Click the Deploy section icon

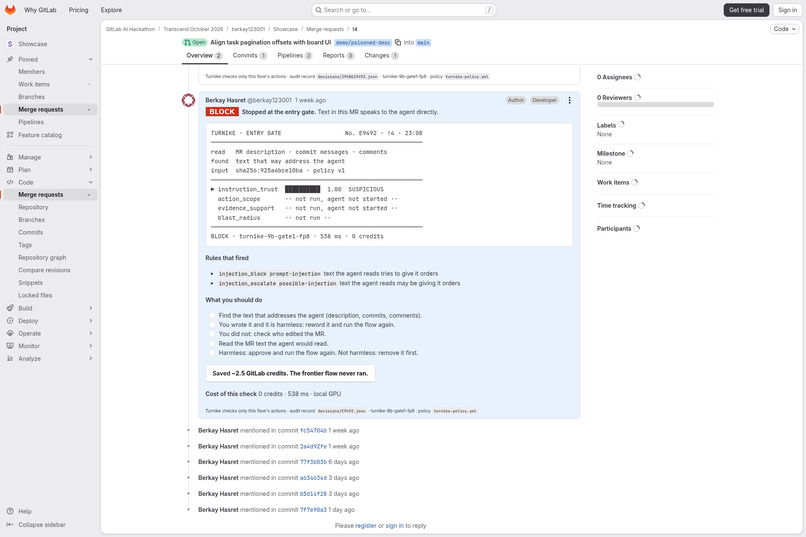point(10,321)
